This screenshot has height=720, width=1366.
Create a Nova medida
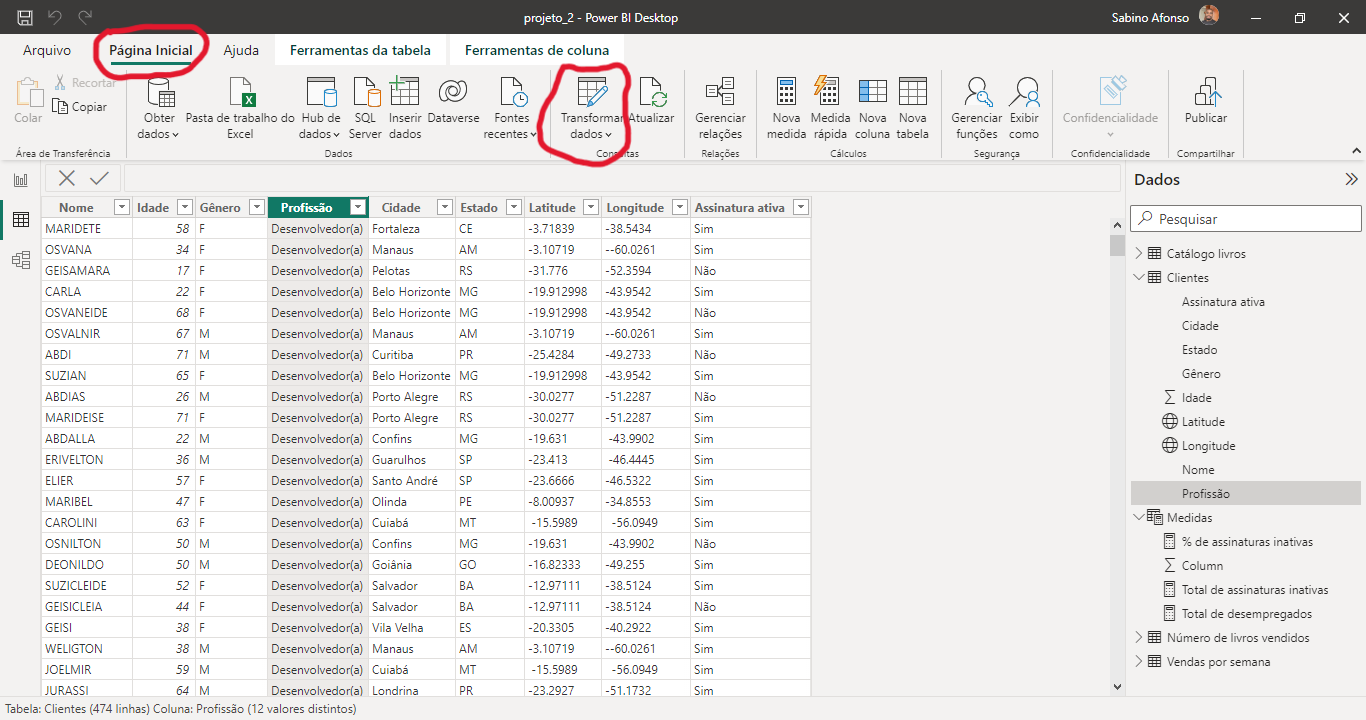(786, 109)
